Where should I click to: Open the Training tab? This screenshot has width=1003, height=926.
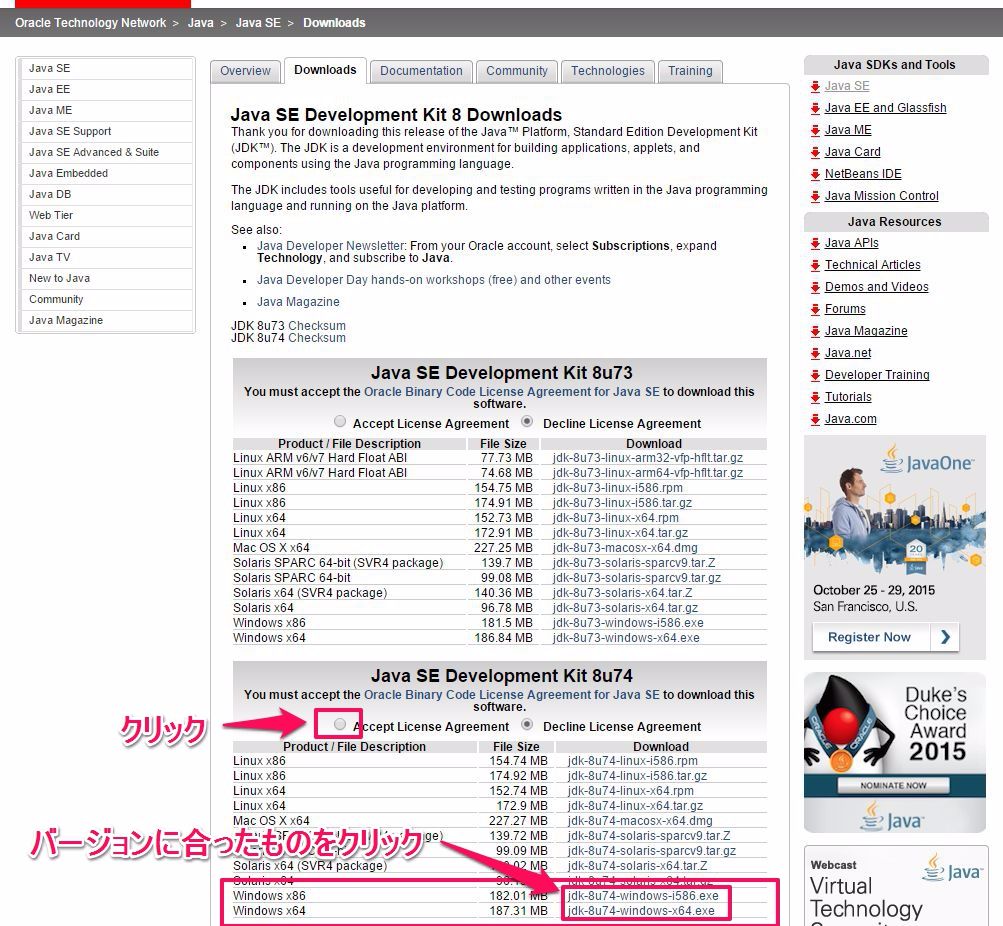[690, 71]
